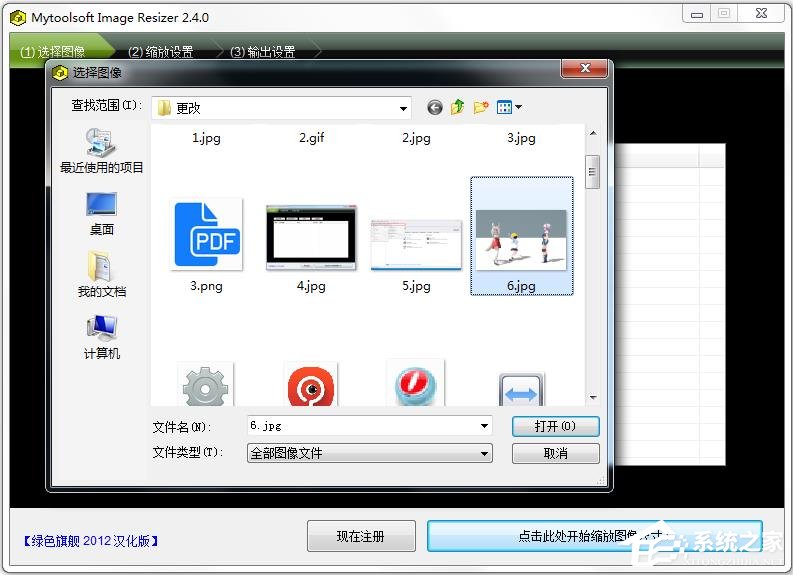This screenshot has width=793, height=575.
Task: Go up one folder level
Action: (x=457, y=107)
